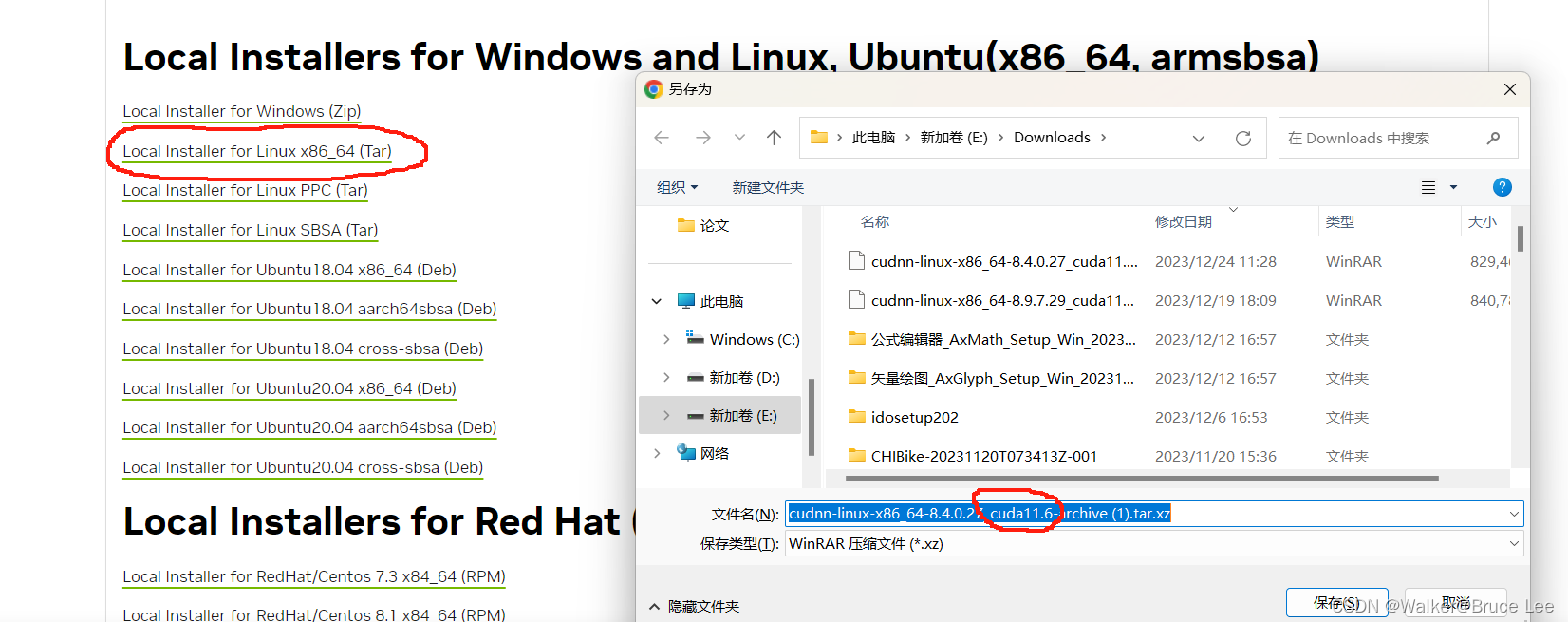Image resolution: width=1568 pixels, height=622 pixels.
Task: Click the search magnifier icon
Action: pos(1493,138)
